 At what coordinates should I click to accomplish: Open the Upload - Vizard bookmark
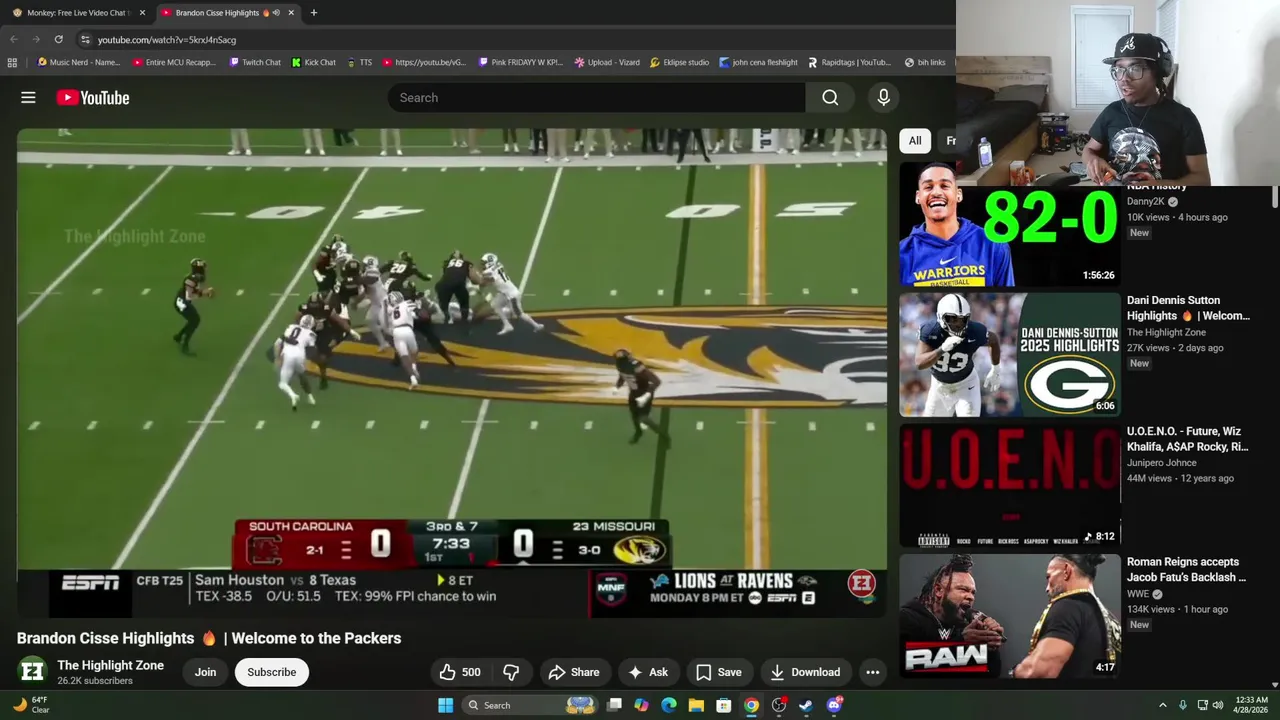(x=607, y=62)
